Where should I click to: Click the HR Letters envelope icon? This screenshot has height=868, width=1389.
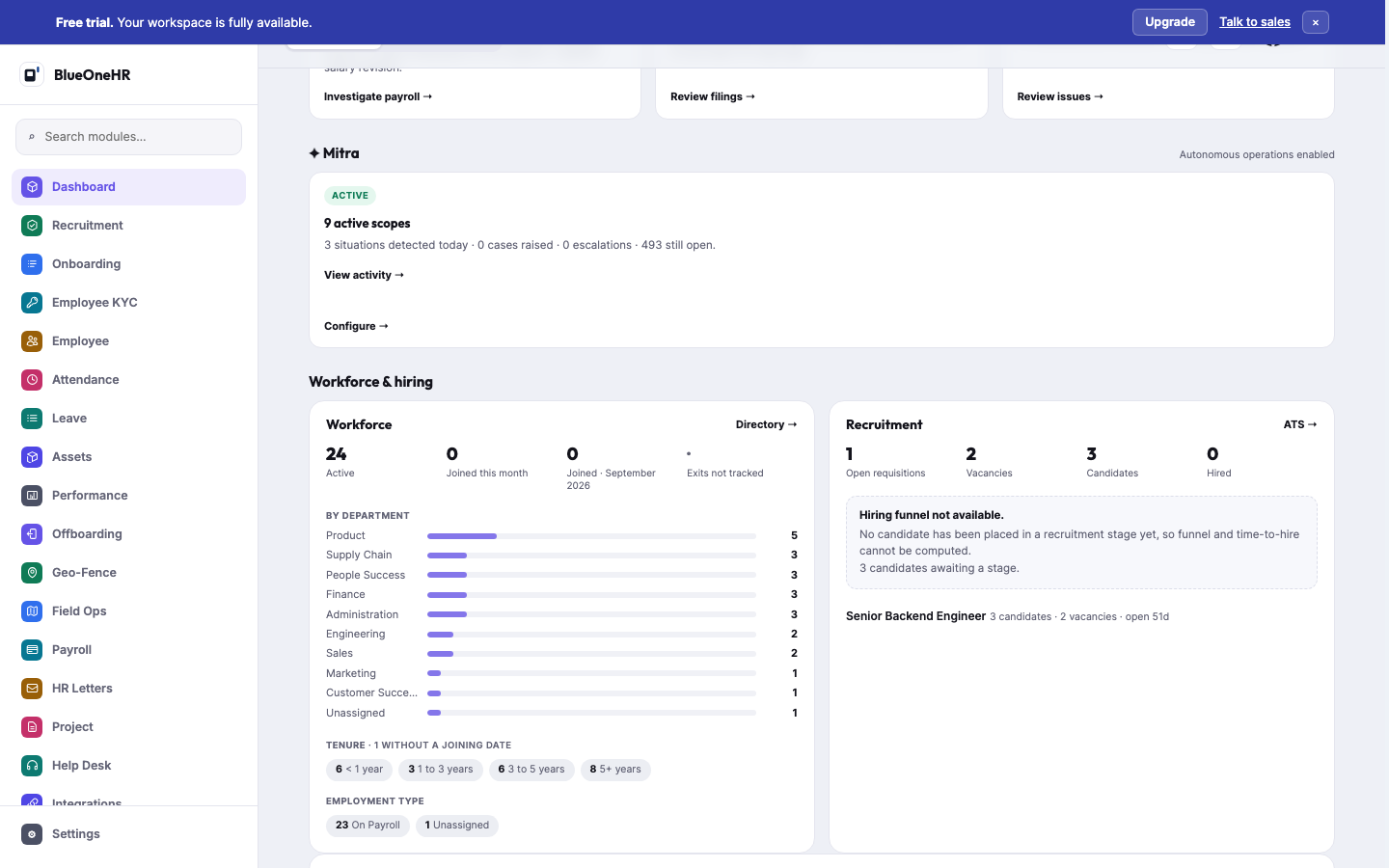(32, 689)
